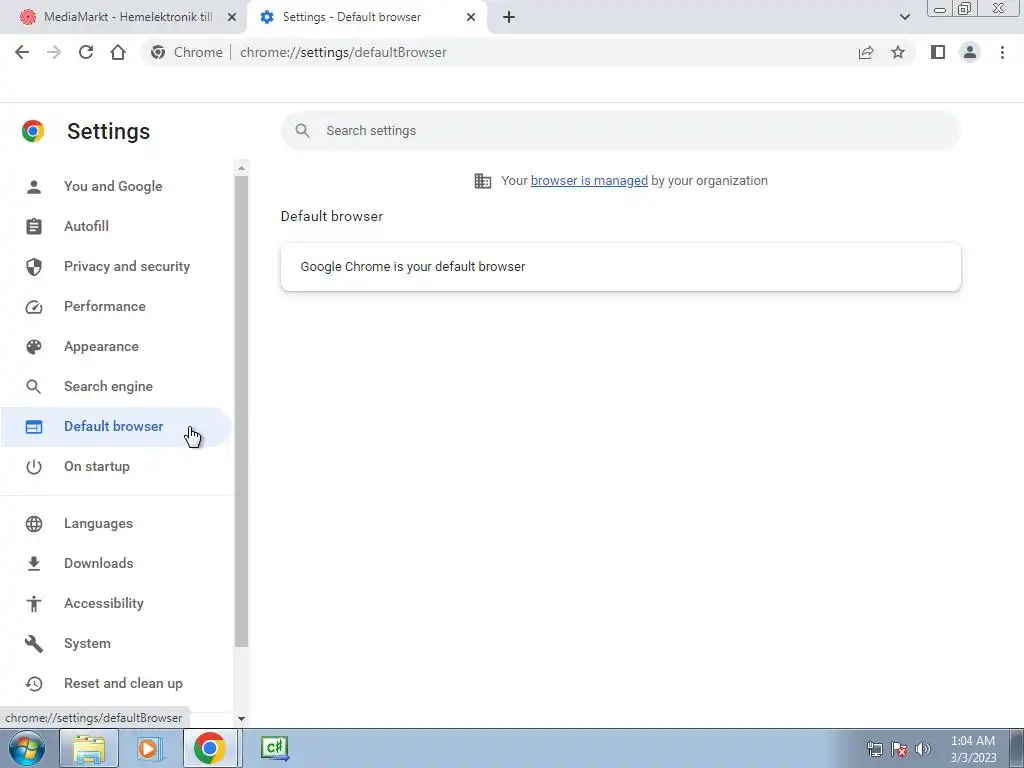The width and height of the screenshot is (1024, 768).
Task: Click the Accessibility figure icon
Action: click(x=34, y=603)
